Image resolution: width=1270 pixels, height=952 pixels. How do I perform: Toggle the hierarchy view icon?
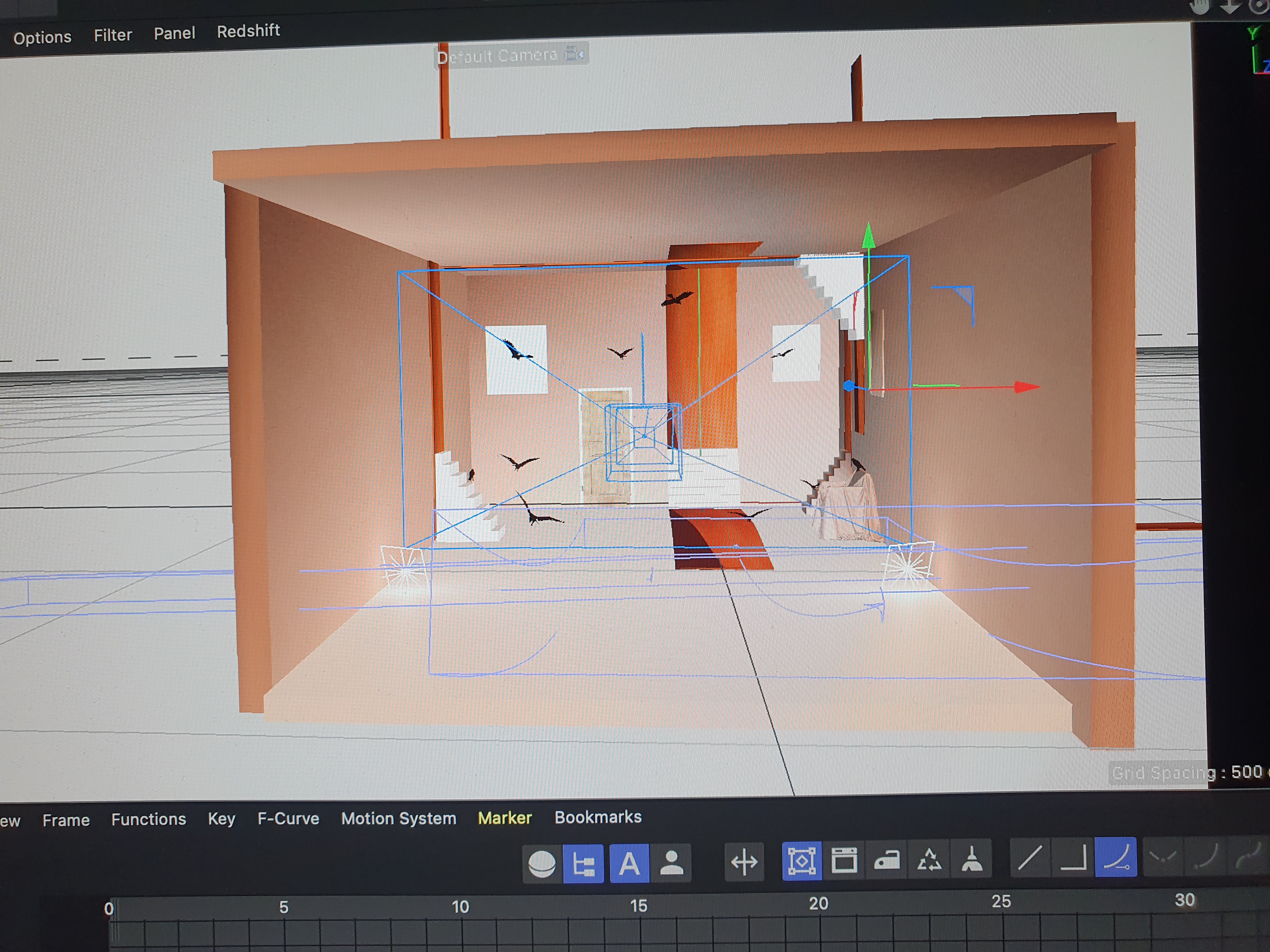coord(583,864)
